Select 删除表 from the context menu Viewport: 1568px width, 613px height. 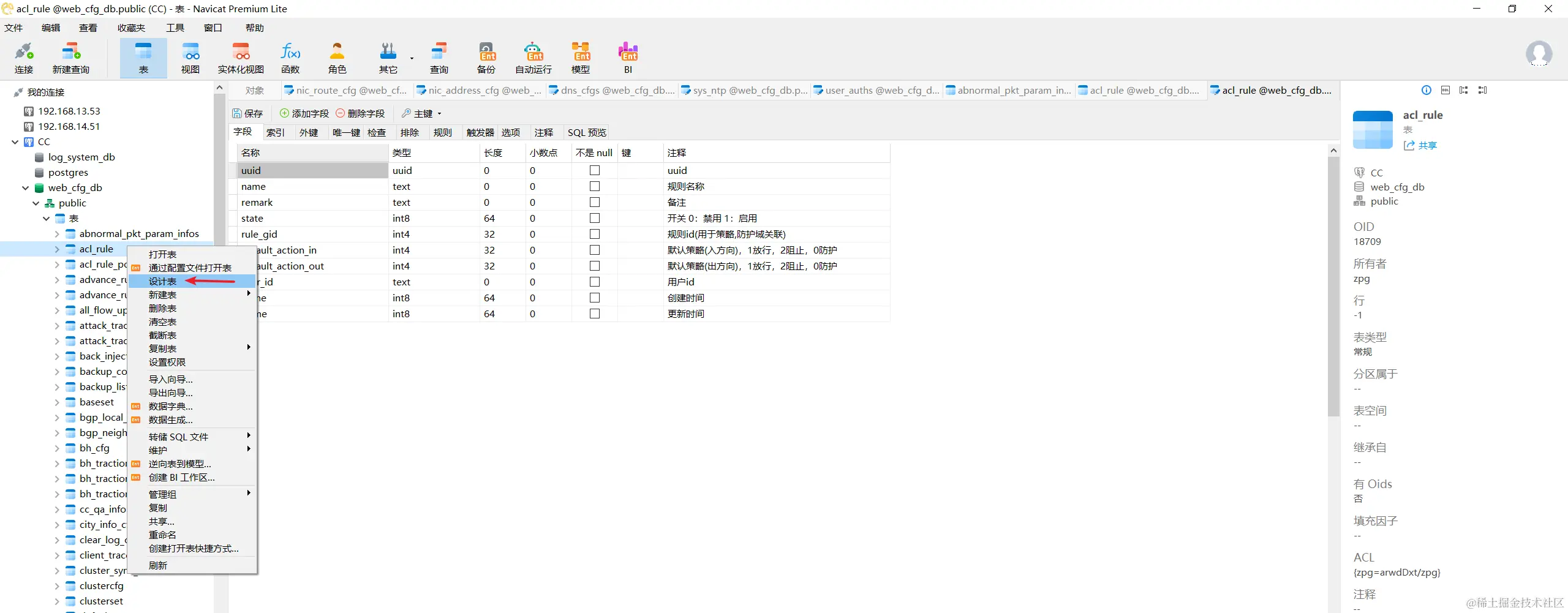pos(192,308)
